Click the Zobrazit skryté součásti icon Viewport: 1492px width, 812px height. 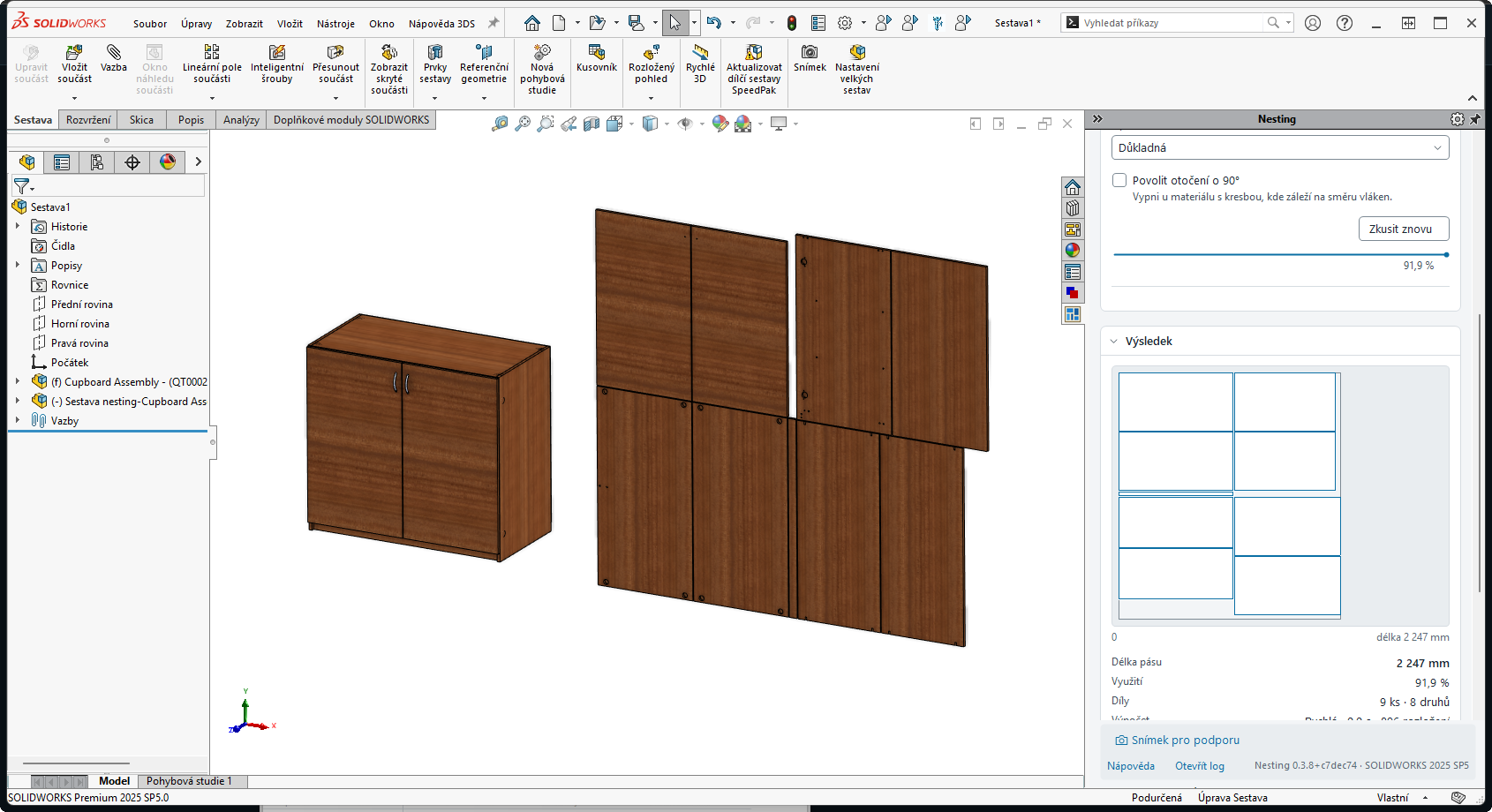pos(389,52)
